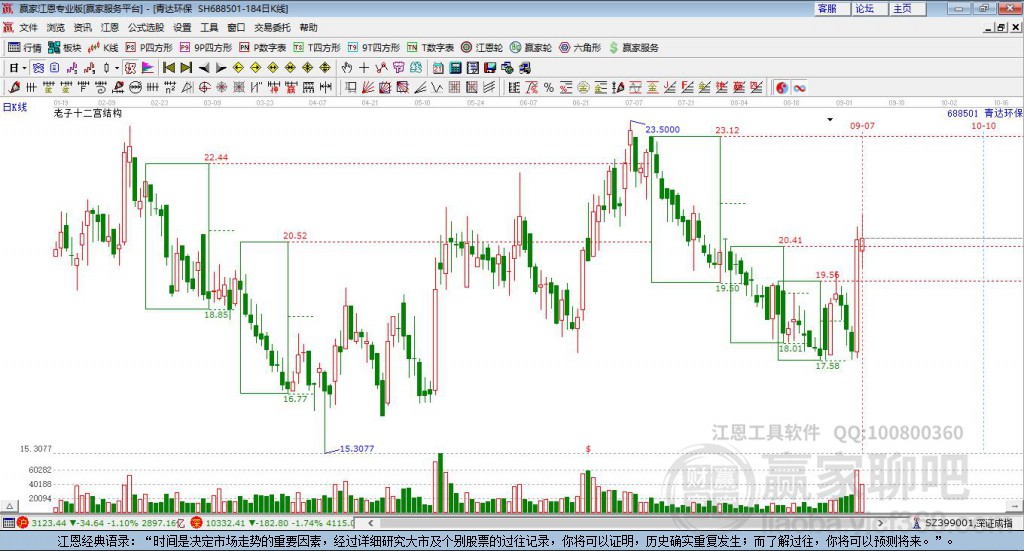Open the T数字表 tool
This screenshot has width=1024, height=551.
[430, 48]
